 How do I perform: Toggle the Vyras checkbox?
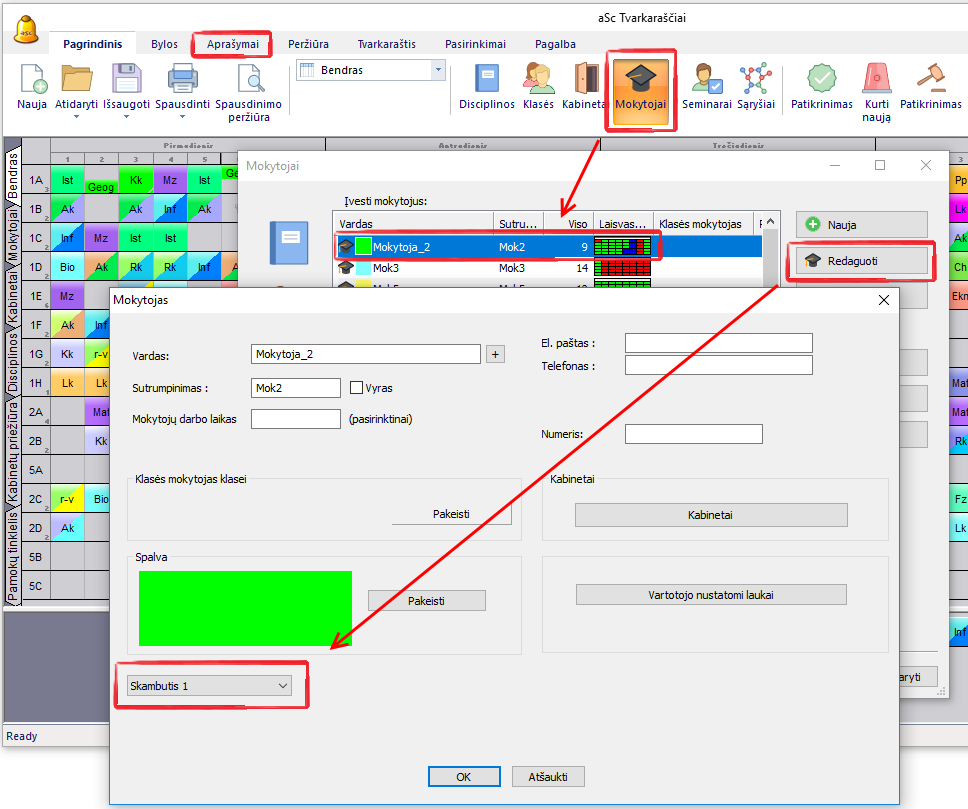pyautogui.click(x=357, y=388)
